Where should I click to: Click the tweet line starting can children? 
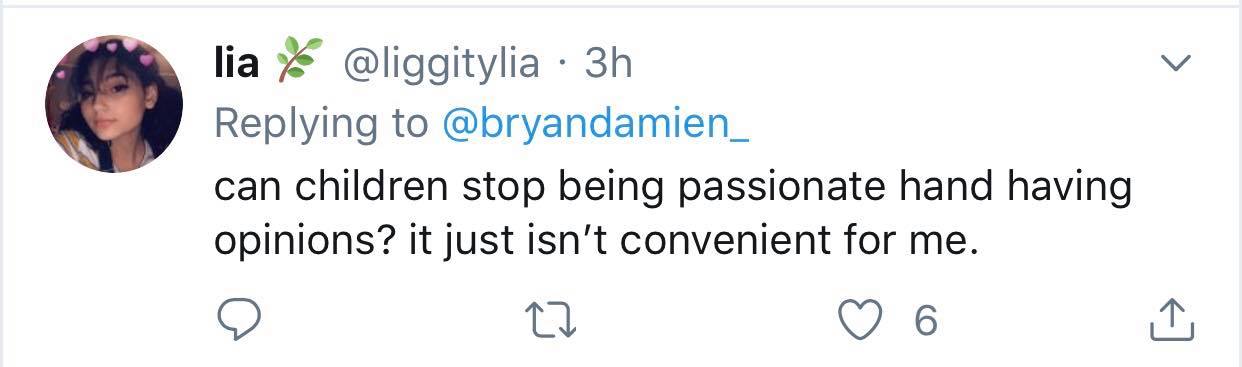pos(674,188)
